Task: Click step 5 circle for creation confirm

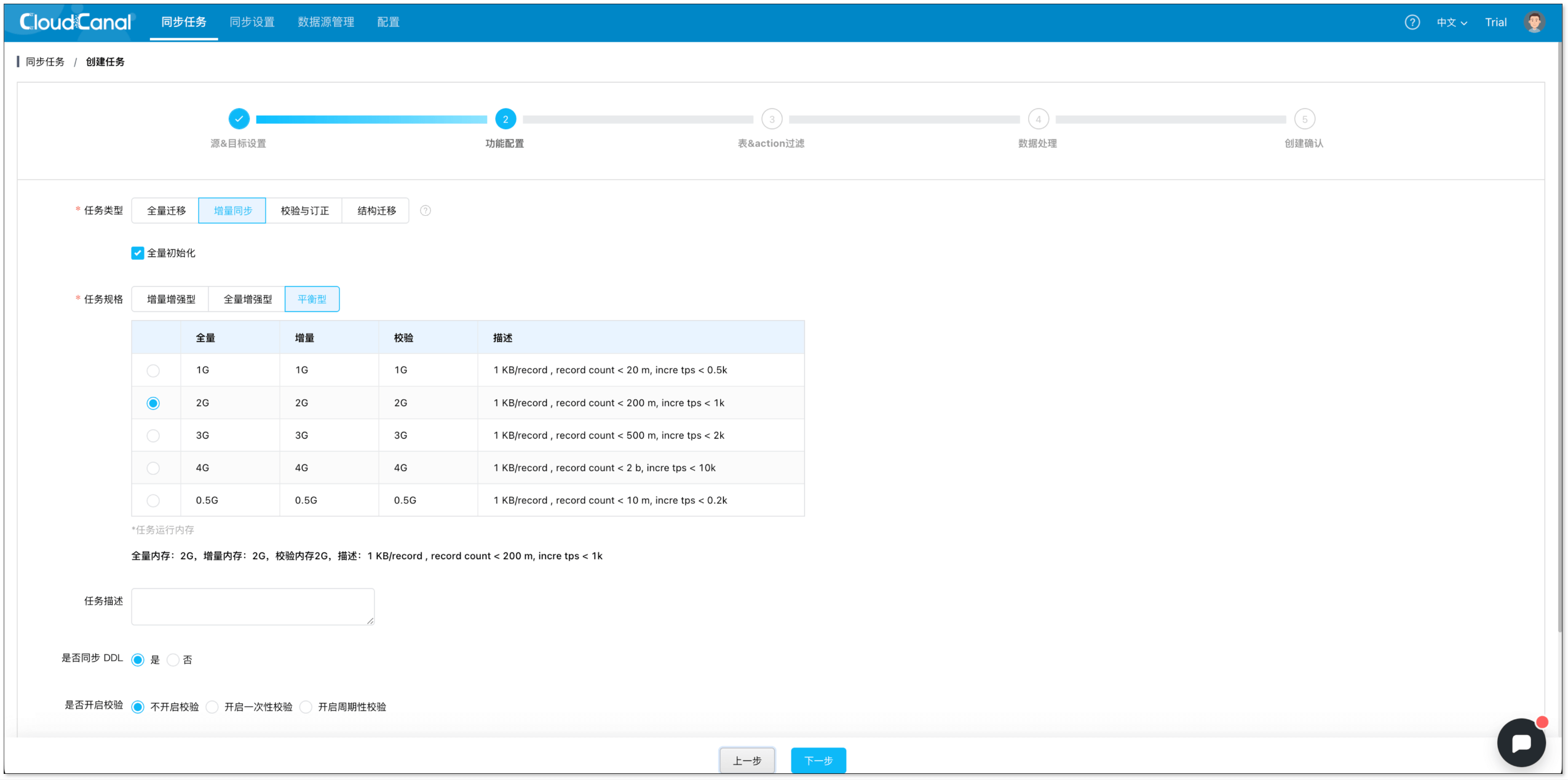Action: (x=1304, y=119)
